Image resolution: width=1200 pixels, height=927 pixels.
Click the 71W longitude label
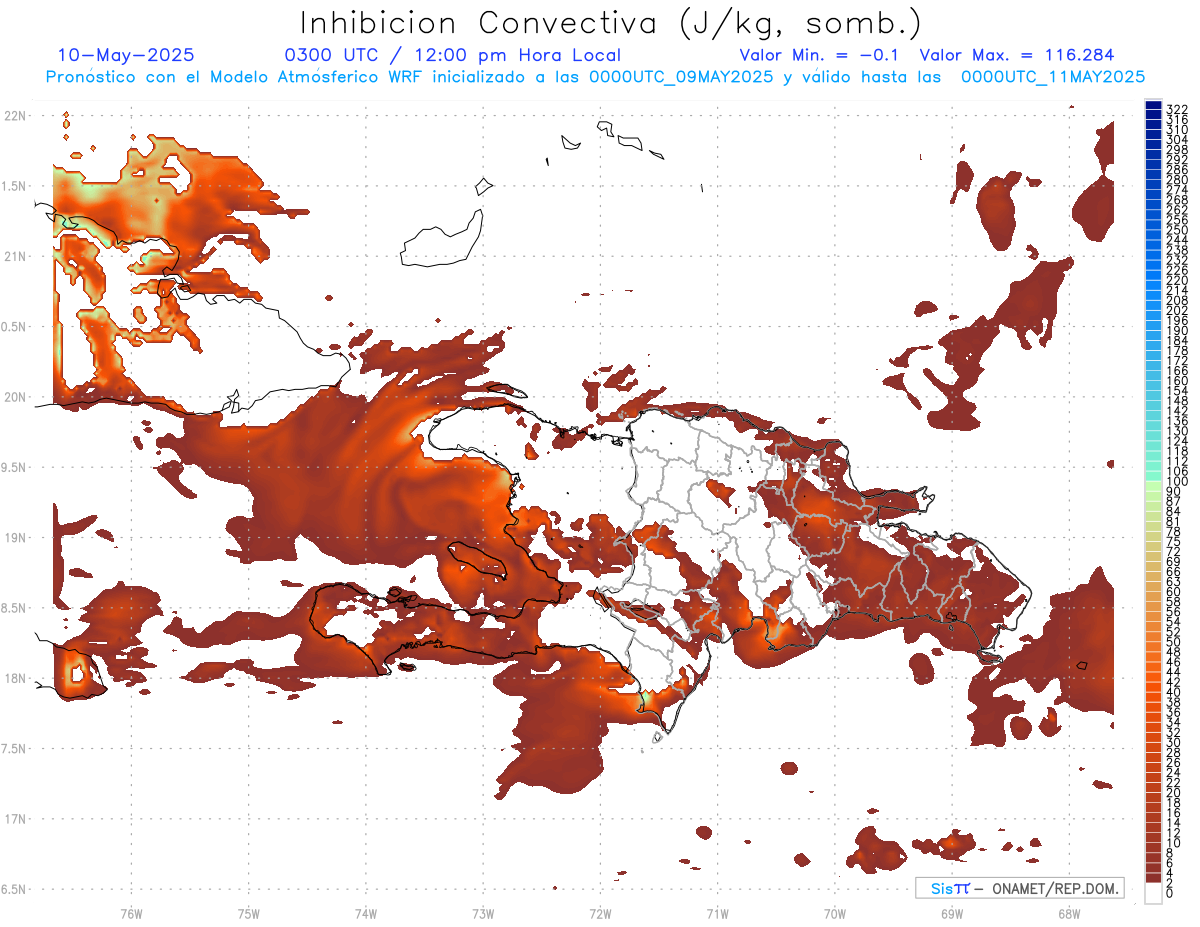(717, 913)
